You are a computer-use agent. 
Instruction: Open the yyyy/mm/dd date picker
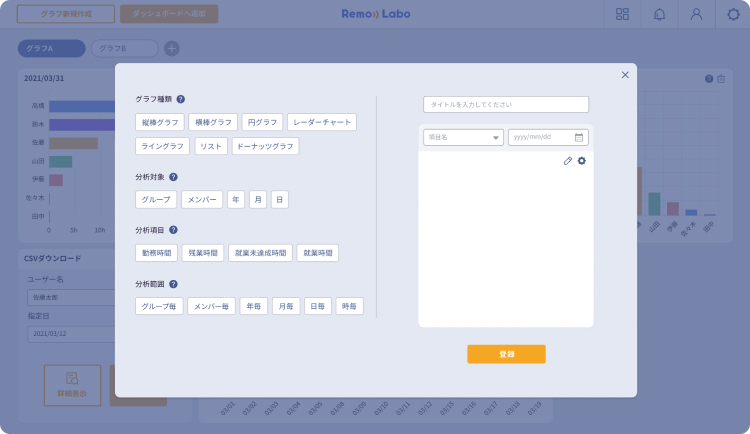click(542, 138)
